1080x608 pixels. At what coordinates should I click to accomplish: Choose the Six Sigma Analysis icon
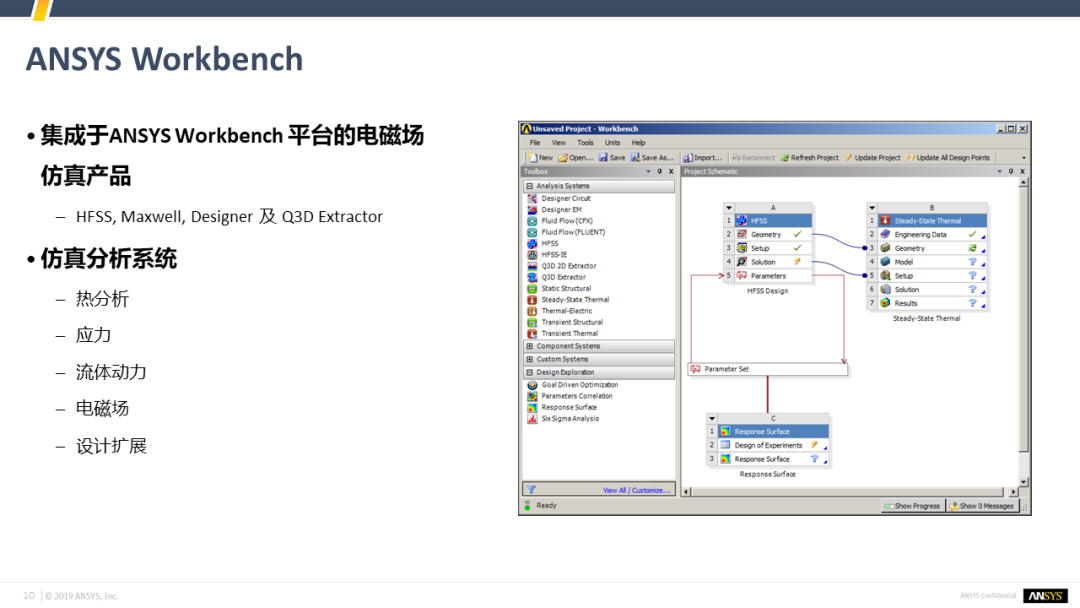point(532,419)
